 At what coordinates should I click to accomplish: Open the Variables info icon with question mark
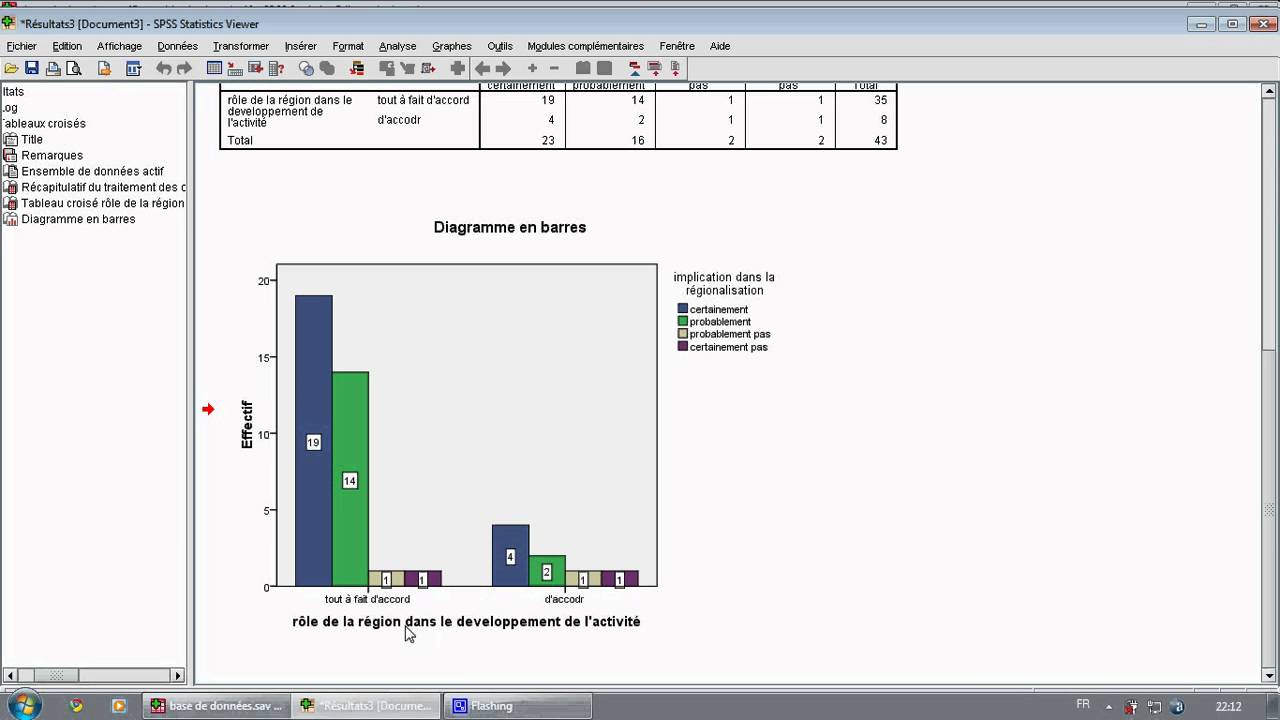point(277,68)
